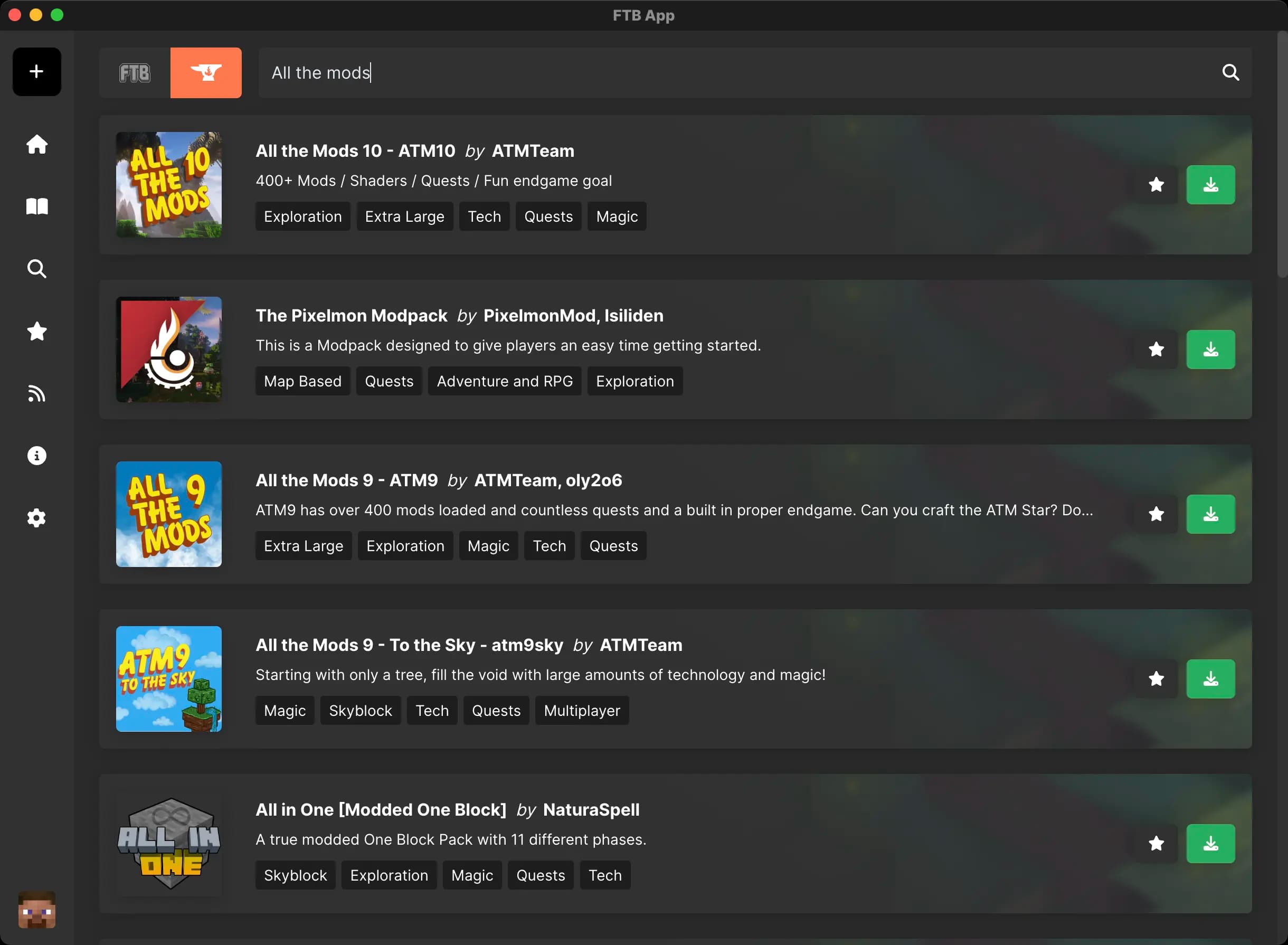Viewport: 1288px width, 945px height.
Task: Open the sidebar search magnifier icon
Action: [x=36, y=269]
